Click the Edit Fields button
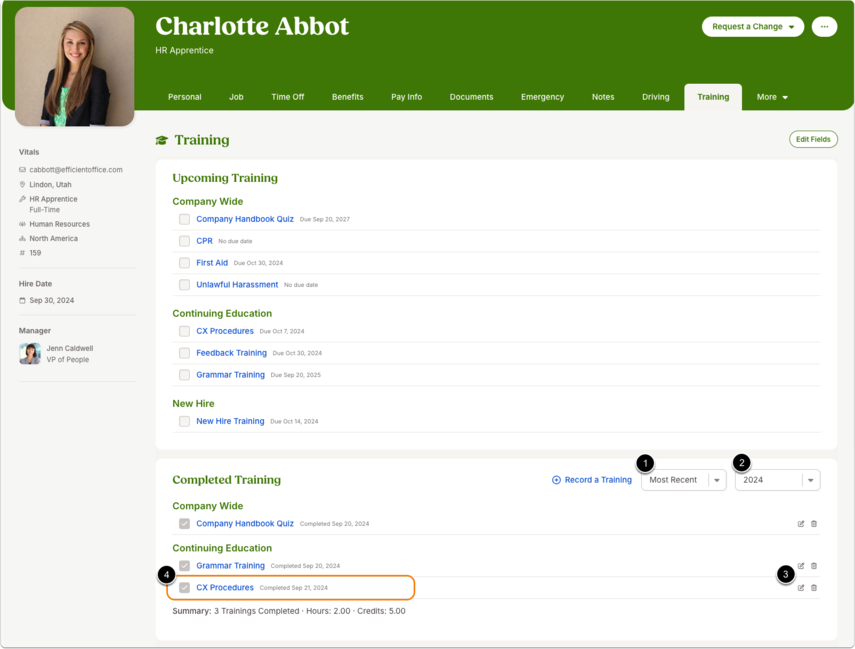Screen dimensions: 855x649 [x=813, y=139]
